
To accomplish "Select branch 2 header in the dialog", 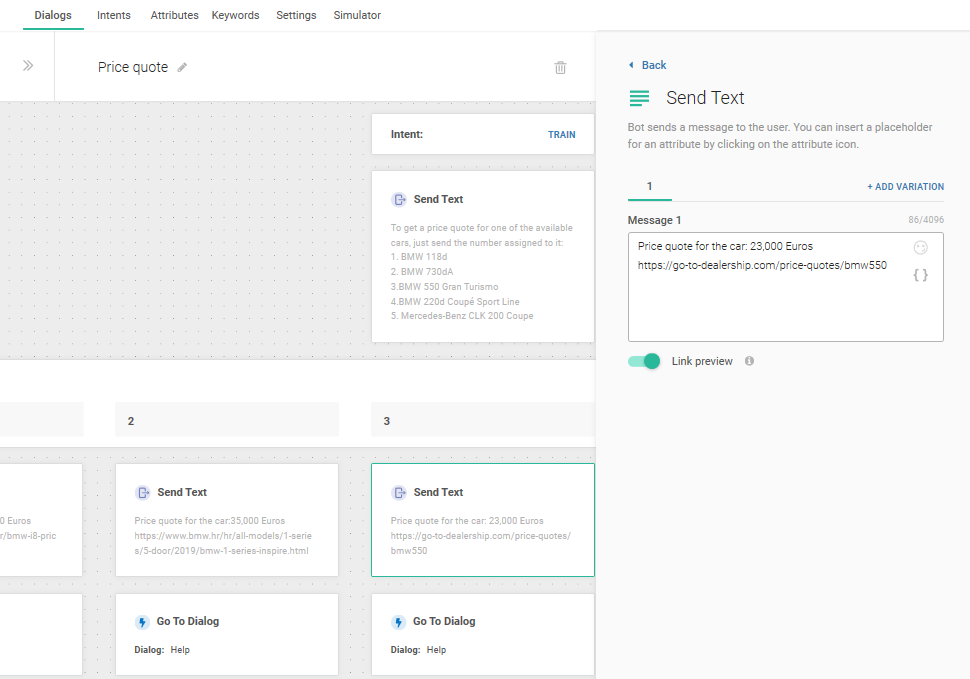I will pyautogui.click(x=227, y=421).
